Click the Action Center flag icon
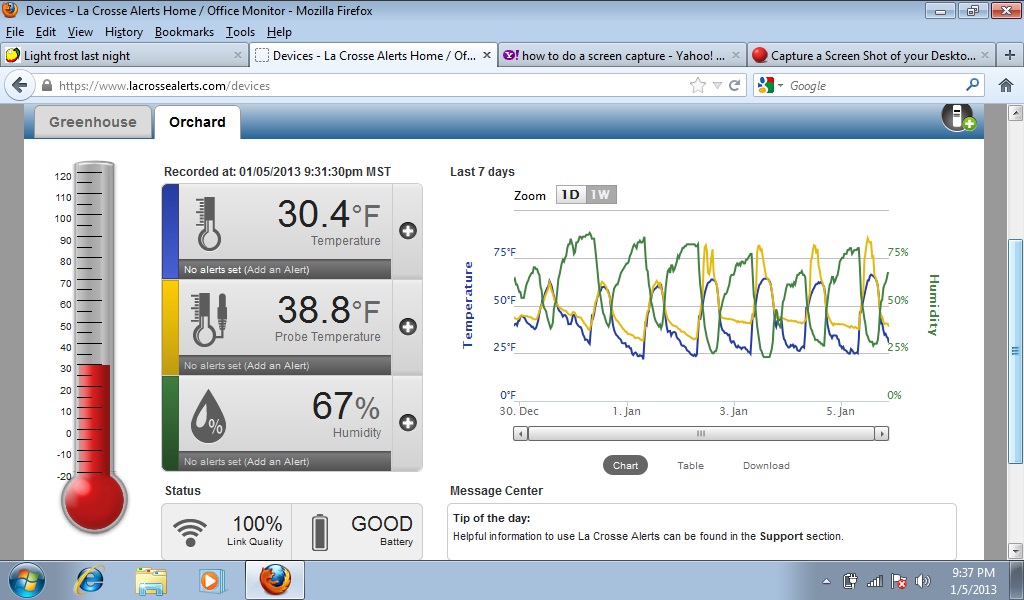 [899, 581]
